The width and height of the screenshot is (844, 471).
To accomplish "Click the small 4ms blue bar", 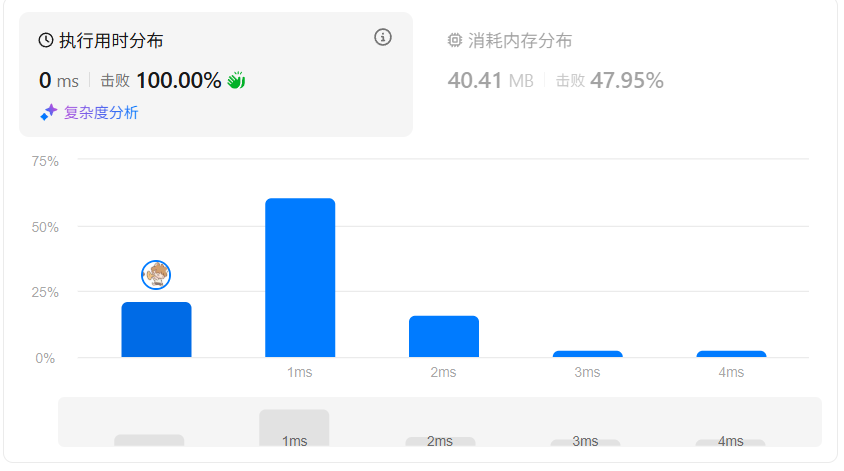I will (x=731, y=354).
